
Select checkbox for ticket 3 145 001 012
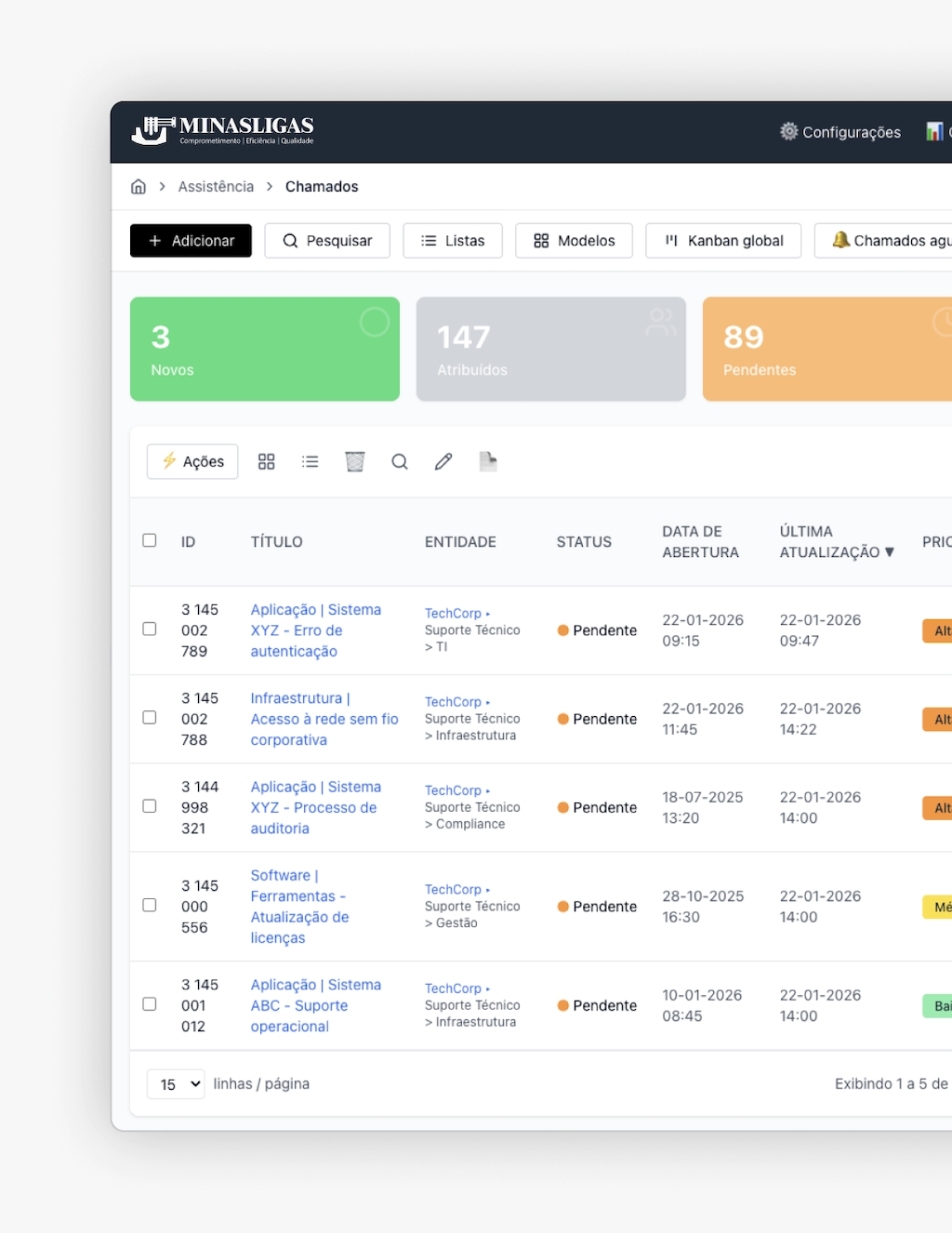[x=150, y=1004]
